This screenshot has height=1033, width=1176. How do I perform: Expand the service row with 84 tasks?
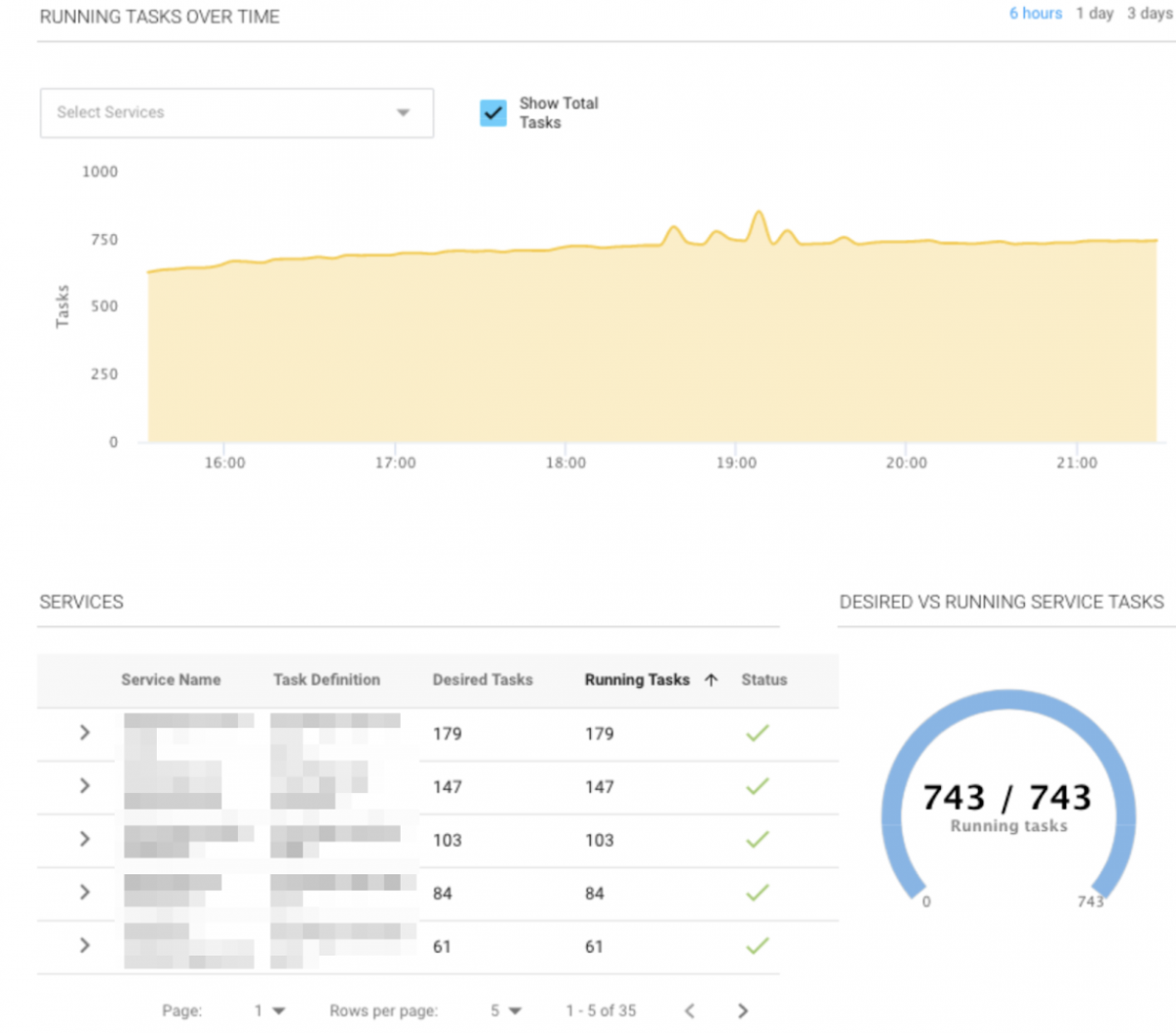(x=84, y=892)
